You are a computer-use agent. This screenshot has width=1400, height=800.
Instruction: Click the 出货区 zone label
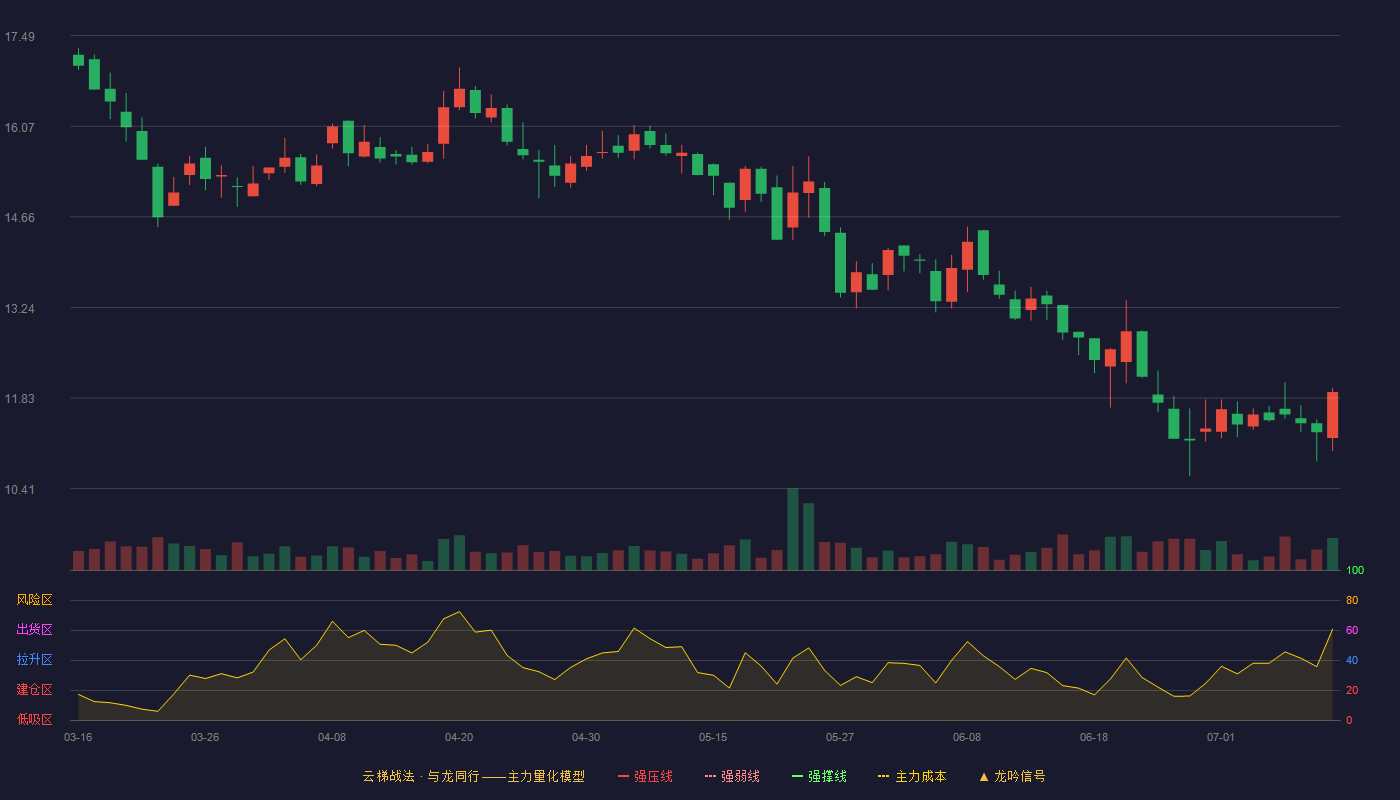[34, 630]
